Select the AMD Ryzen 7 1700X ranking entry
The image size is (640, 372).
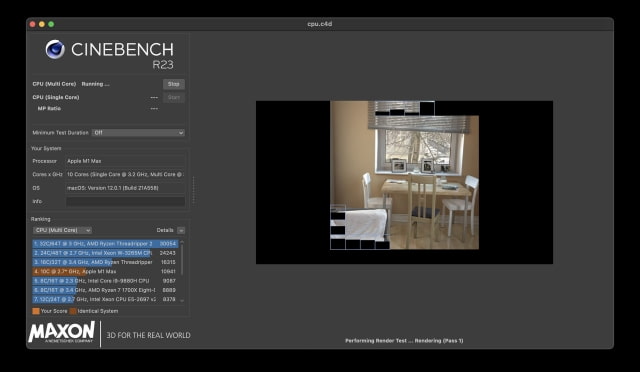click(105, 290)
